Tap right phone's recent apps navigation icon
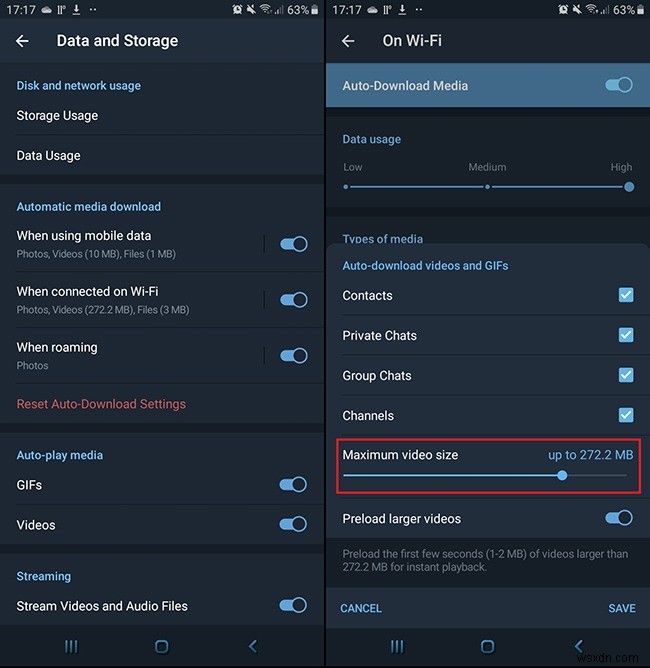This screenshot has width=650, height=668. coord(397,646)
